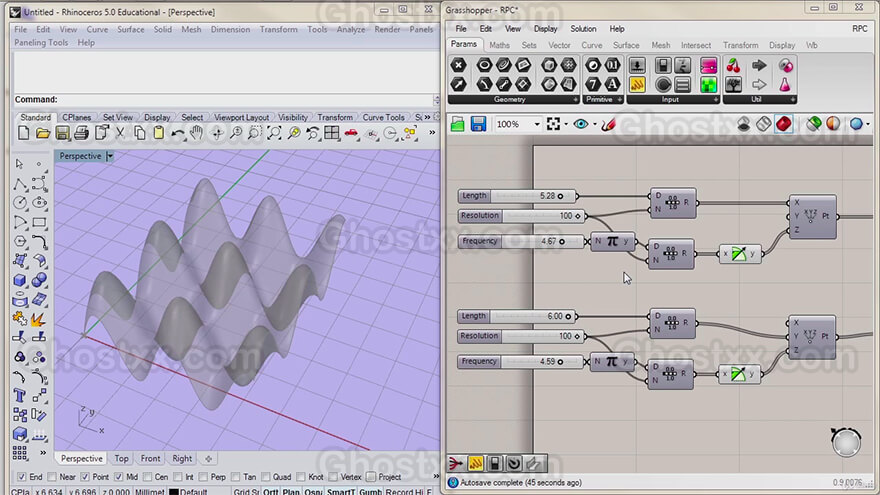The width and height of the screenshot is (880, 495).
Task: Click the upper Length slider showing 5.28
Action: 517,196
